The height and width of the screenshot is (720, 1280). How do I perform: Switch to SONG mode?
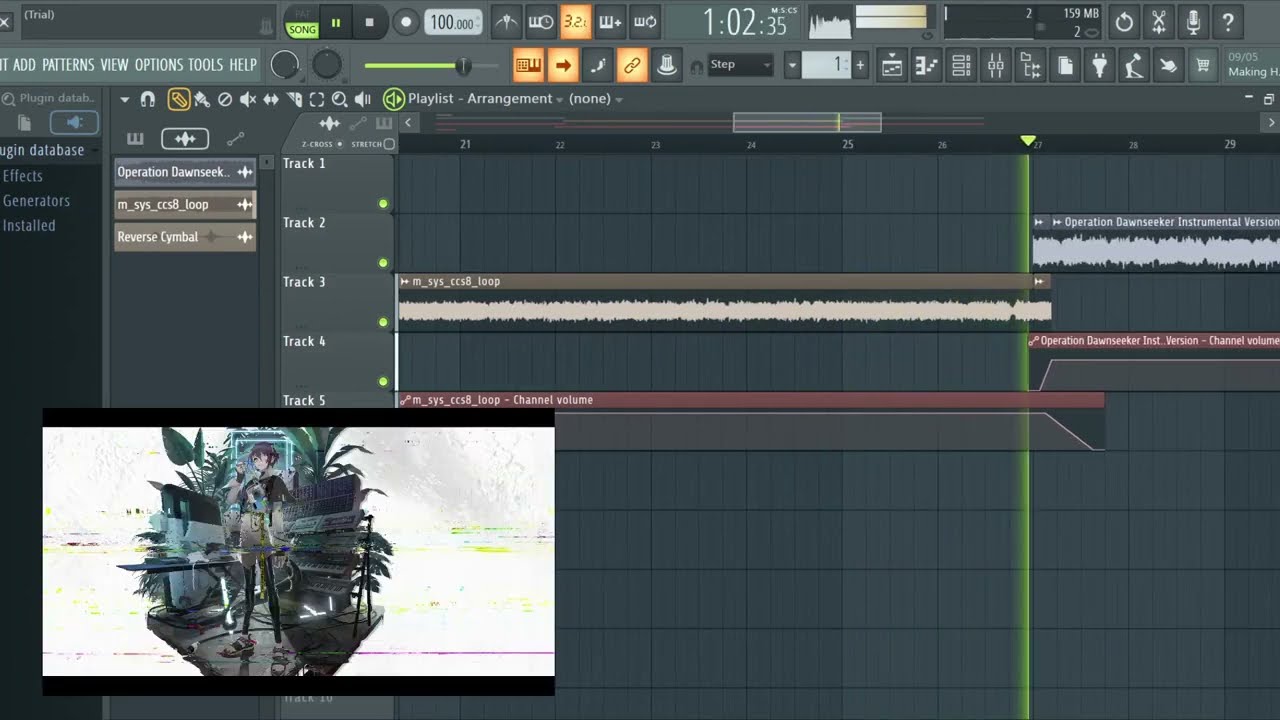tap(302, 30)
